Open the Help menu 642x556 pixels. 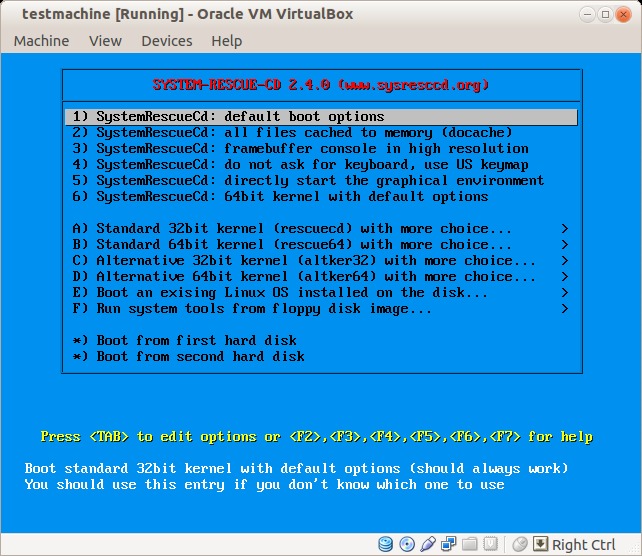coord(226,41)
